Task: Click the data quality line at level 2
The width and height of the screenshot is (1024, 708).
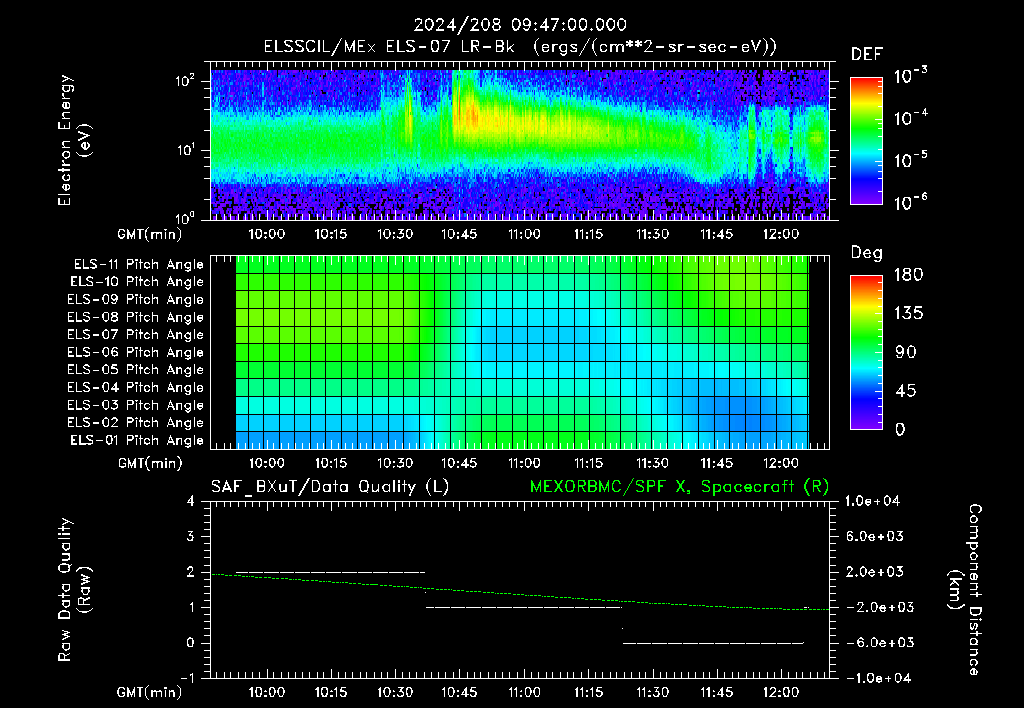Action: (330, 572)
